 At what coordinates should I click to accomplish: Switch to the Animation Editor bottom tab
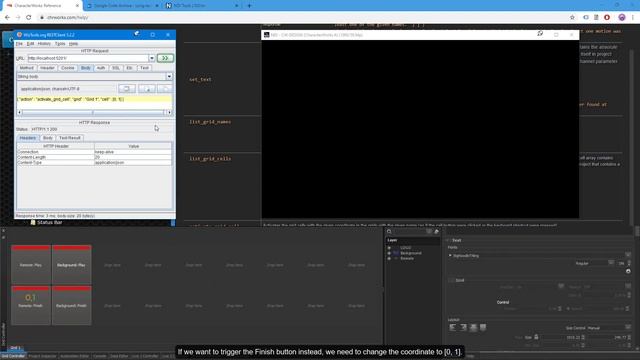pos(74,356)
